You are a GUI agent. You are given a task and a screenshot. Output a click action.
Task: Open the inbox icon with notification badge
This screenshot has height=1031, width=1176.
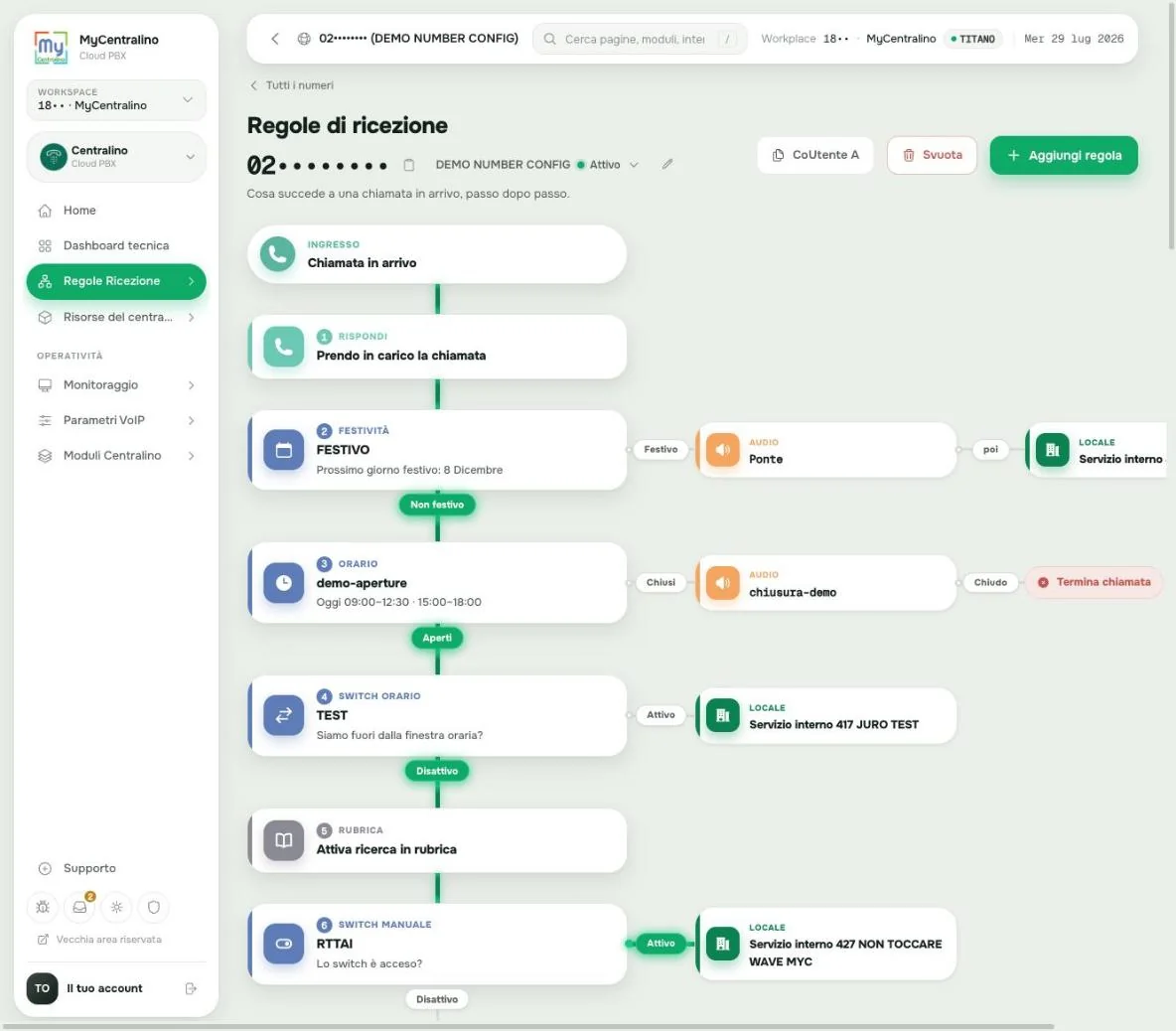(79, 907)
